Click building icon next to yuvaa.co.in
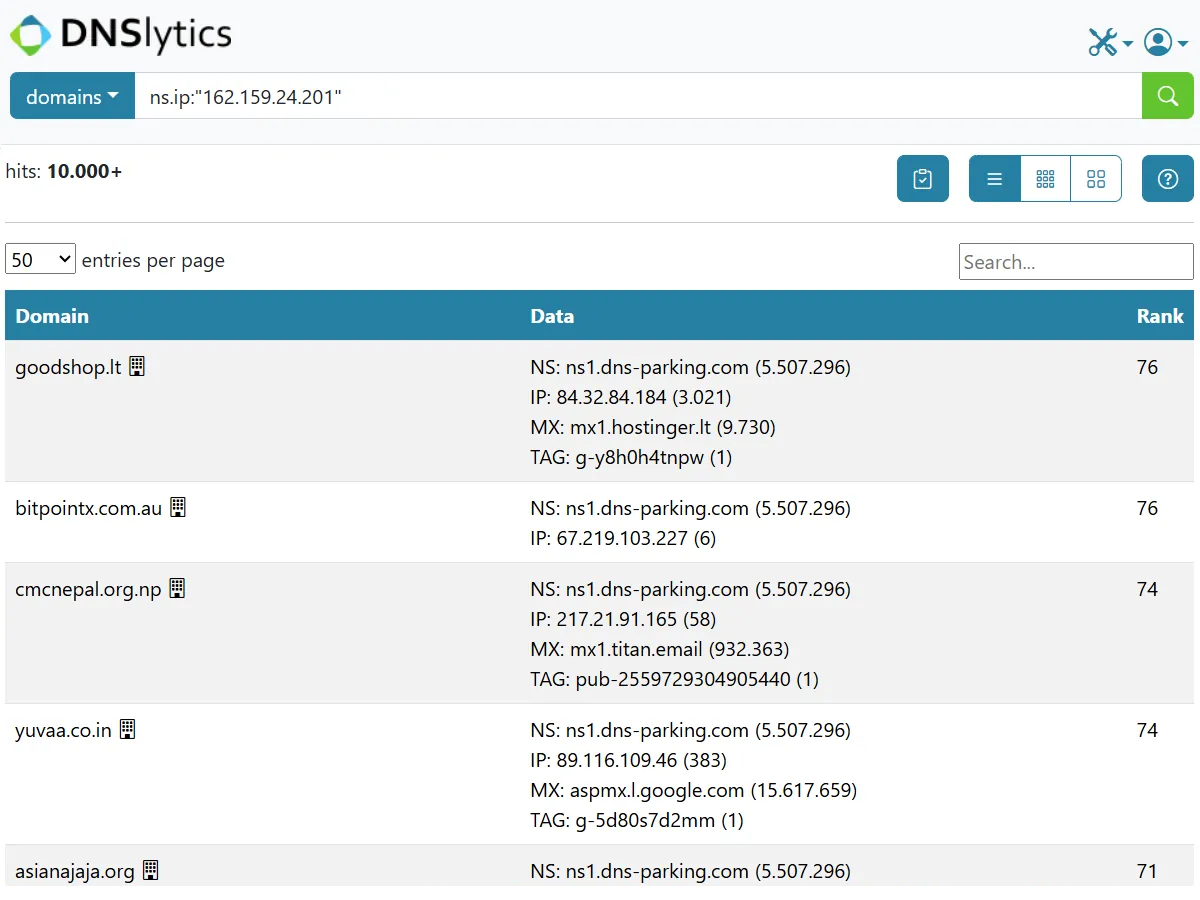The width and height of the screenshot is (1200, 900). point(127,729)
